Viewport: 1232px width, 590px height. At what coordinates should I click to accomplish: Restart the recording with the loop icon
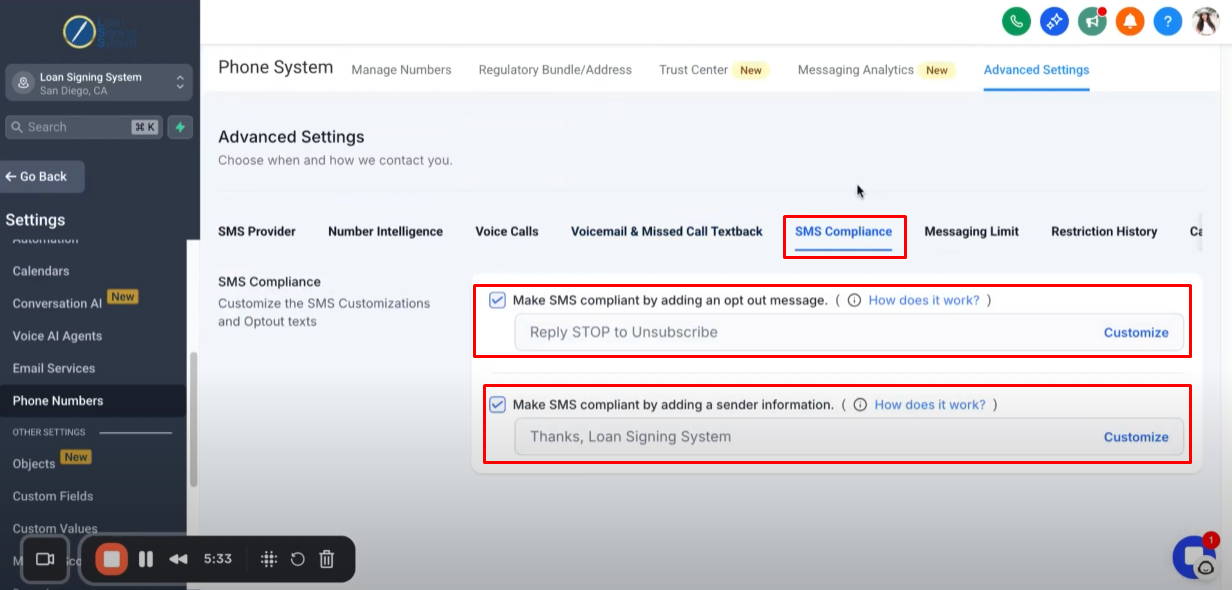(297, 559)
